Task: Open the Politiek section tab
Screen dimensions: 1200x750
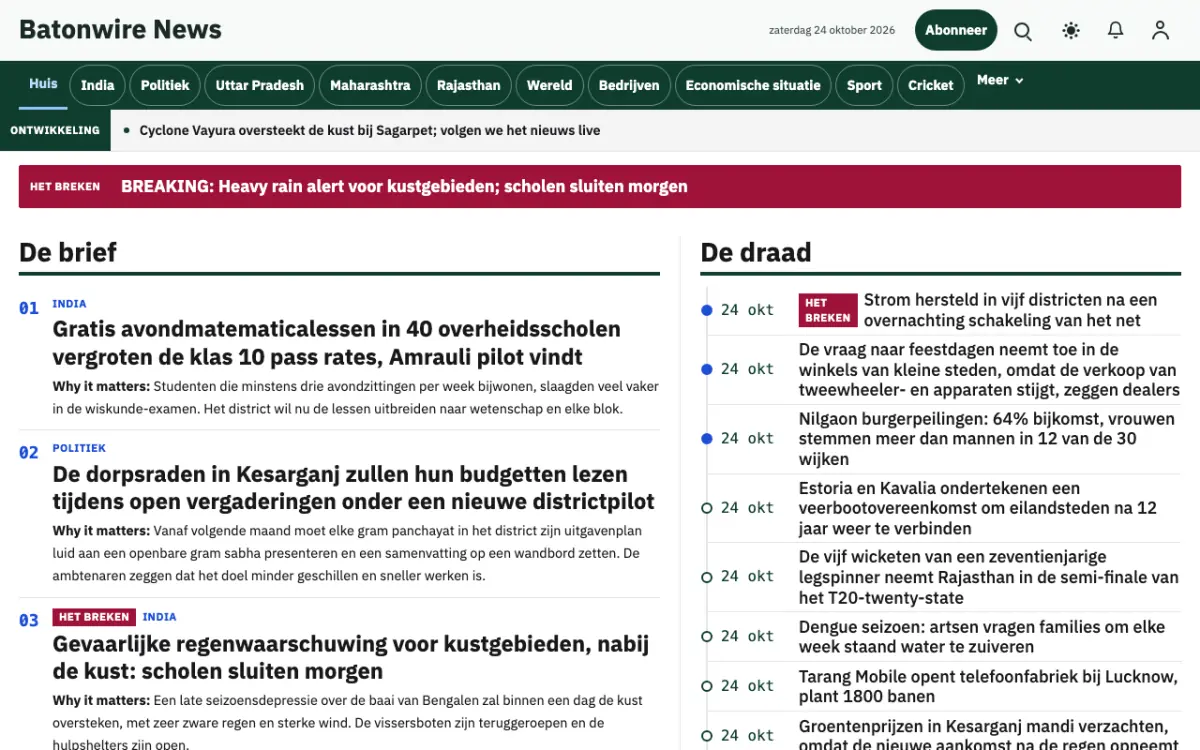Action: pos(165,85)
